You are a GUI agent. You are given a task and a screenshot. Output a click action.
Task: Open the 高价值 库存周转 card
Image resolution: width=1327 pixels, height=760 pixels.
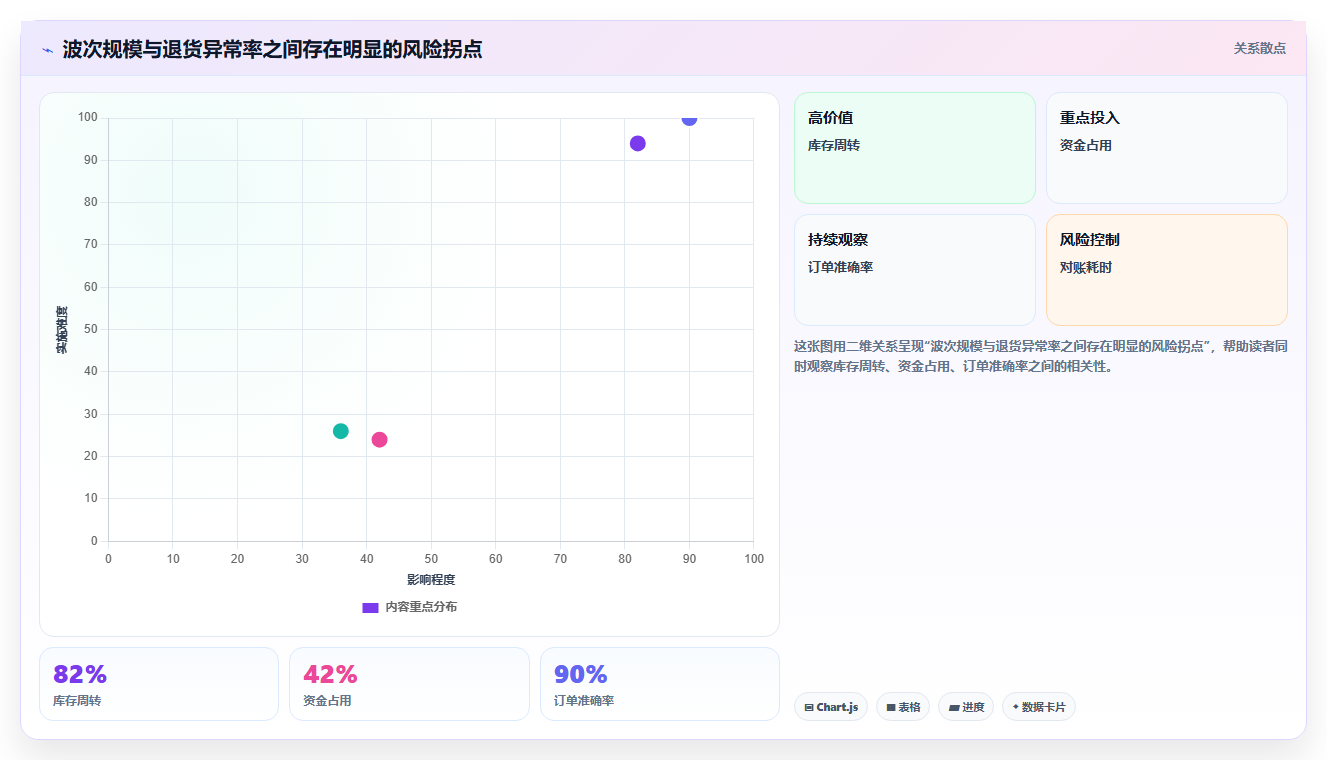tap(915, 148)
